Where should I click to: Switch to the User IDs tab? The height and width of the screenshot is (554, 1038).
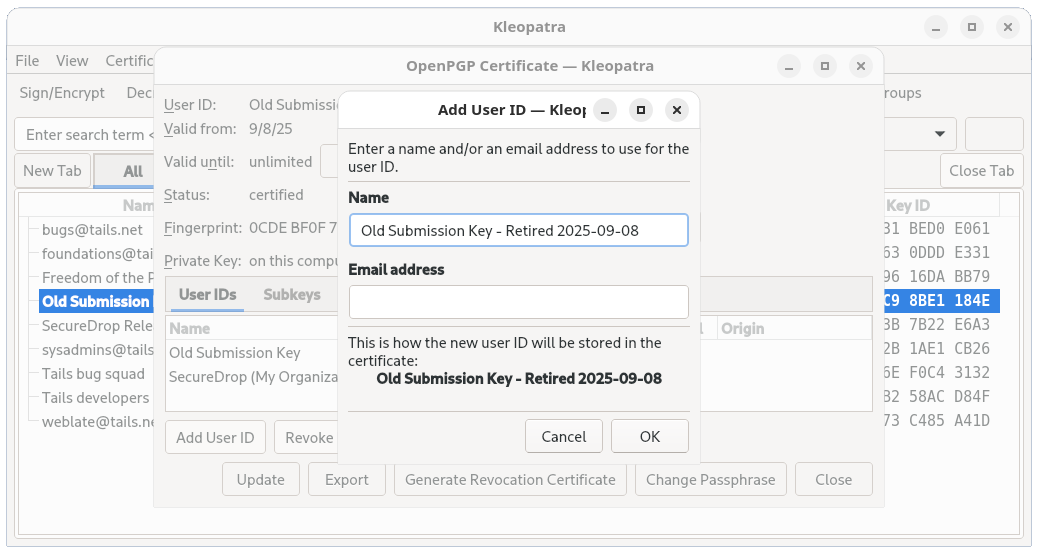(207, 295)
